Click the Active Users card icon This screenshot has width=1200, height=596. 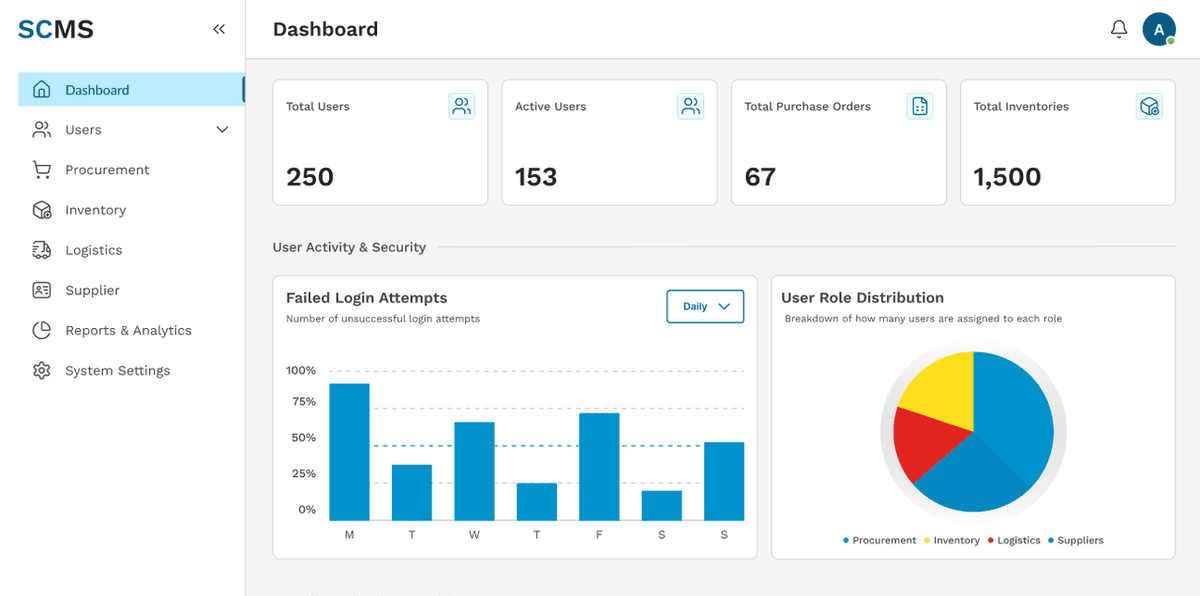tap(690, 106)
